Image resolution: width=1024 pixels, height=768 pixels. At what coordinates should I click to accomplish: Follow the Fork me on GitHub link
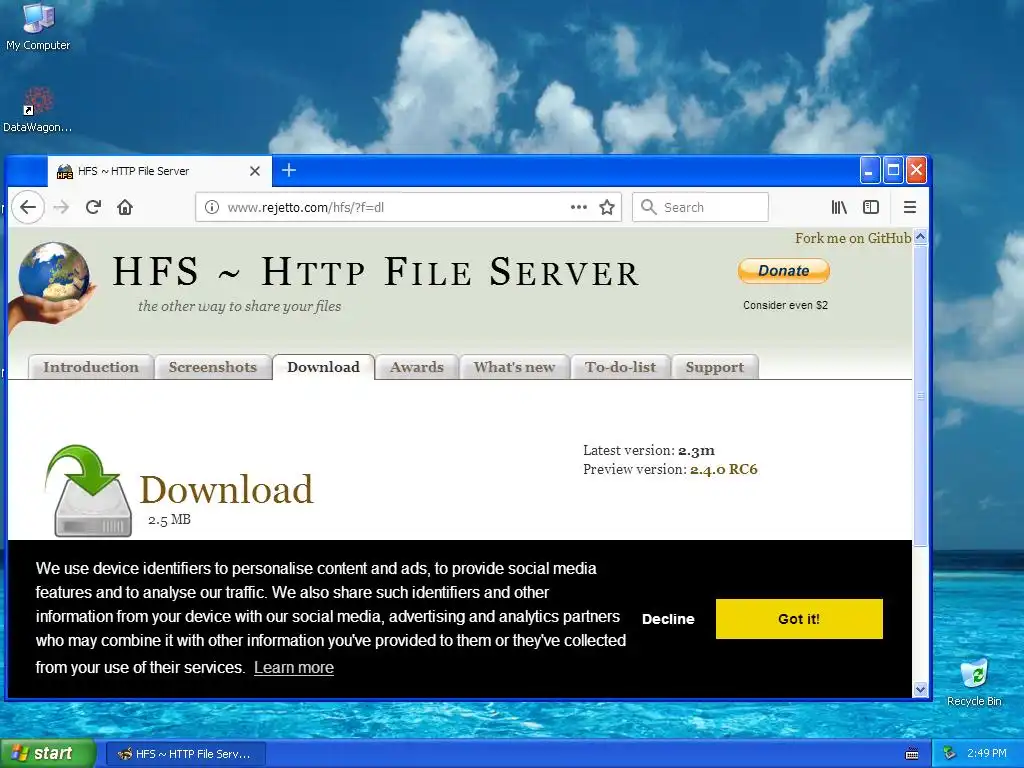click(853, 238)
